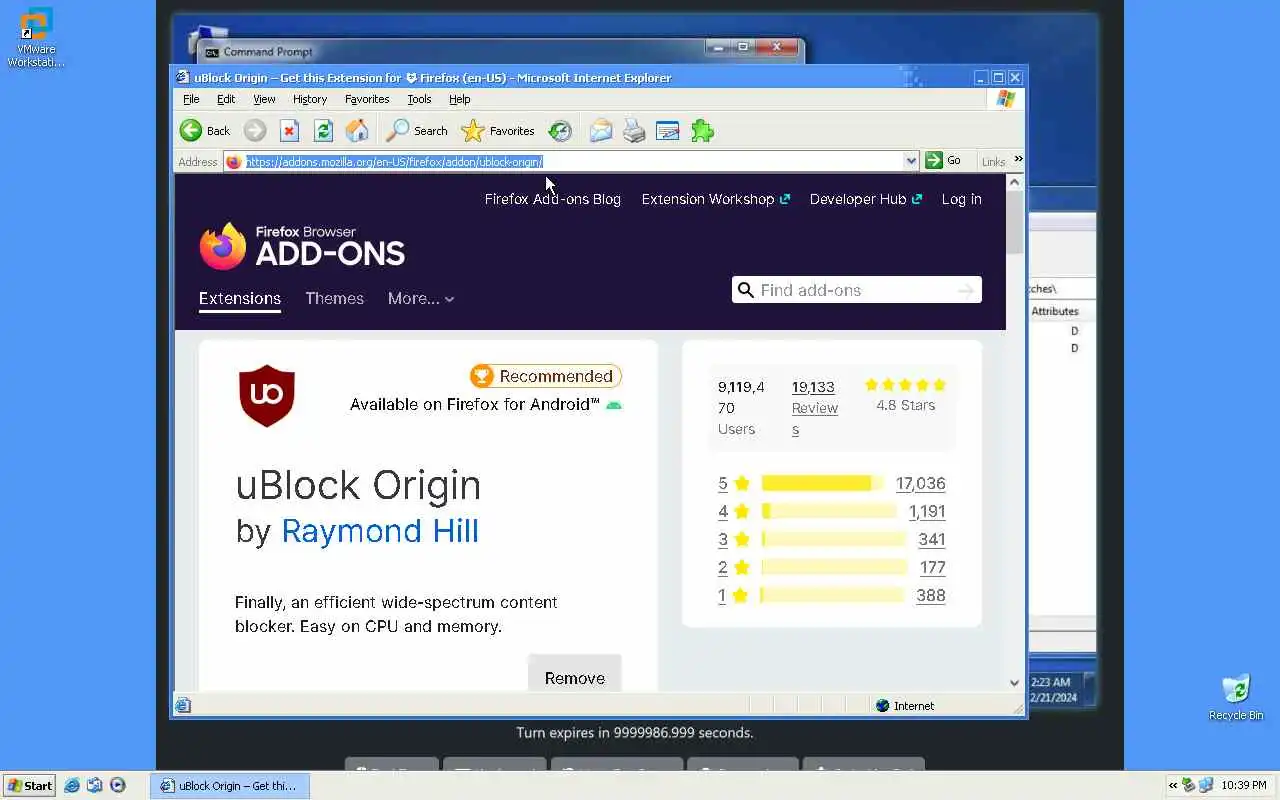Click the Edit page toolbar icon

tap(667, 131)
